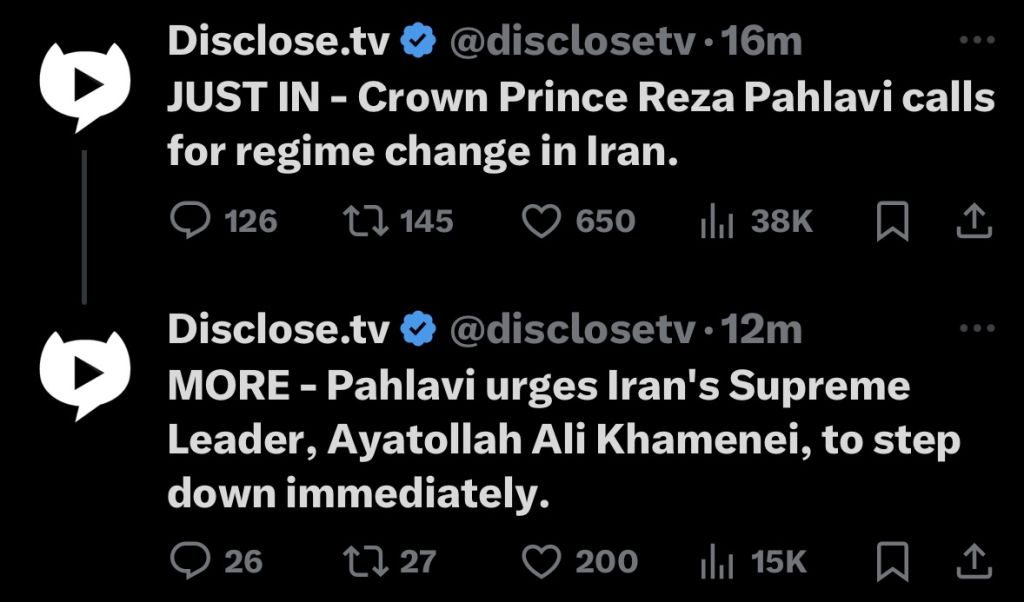Image resolution: width=1024 pixels, height=602 pixels.
Task: Share the 'JUST IN' tweet
Action: pos(974,221)
